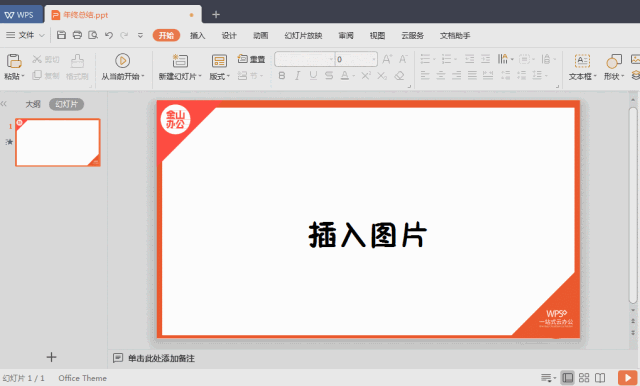Toggle Bold formatting
This screenshot has height=386, width=640.
[282, 75]
